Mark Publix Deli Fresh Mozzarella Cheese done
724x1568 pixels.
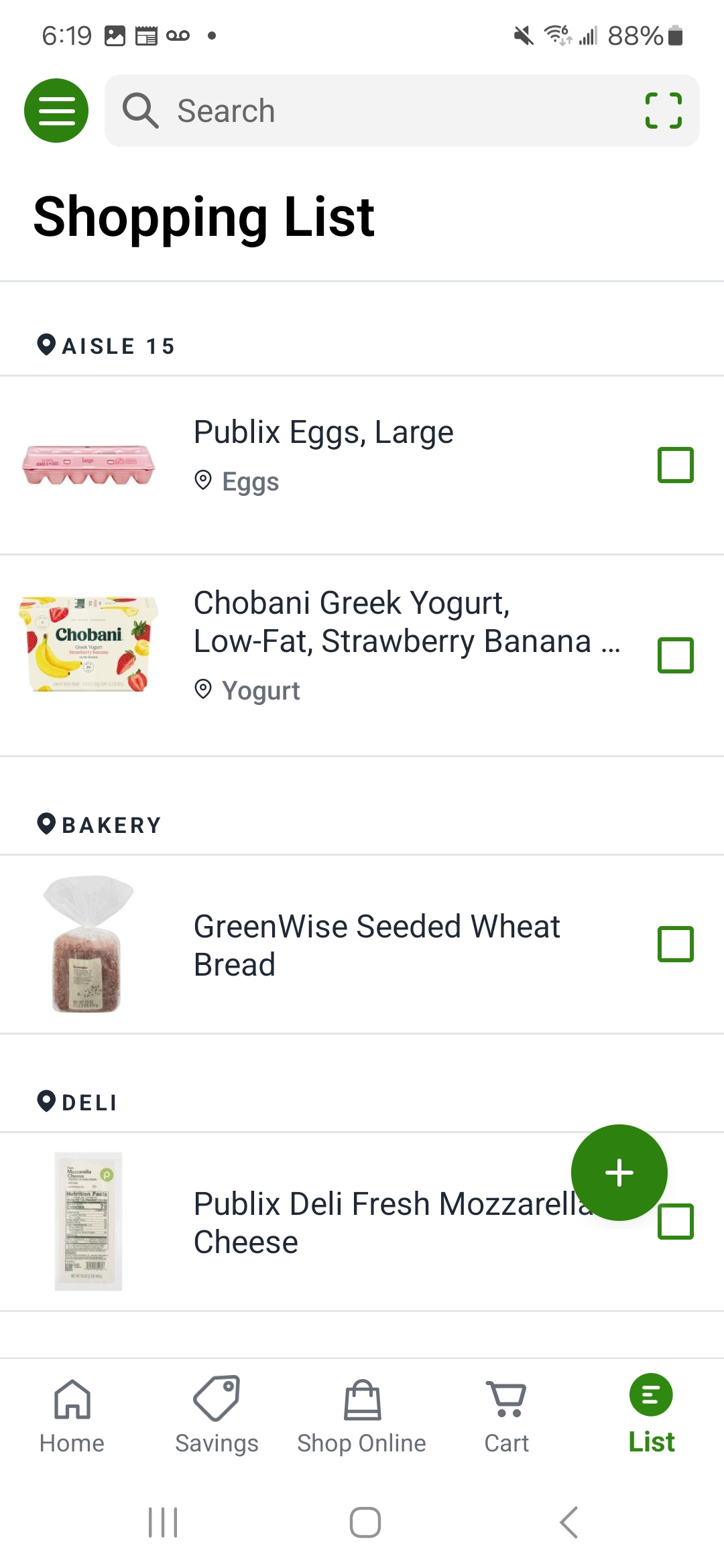(675, 1222)
